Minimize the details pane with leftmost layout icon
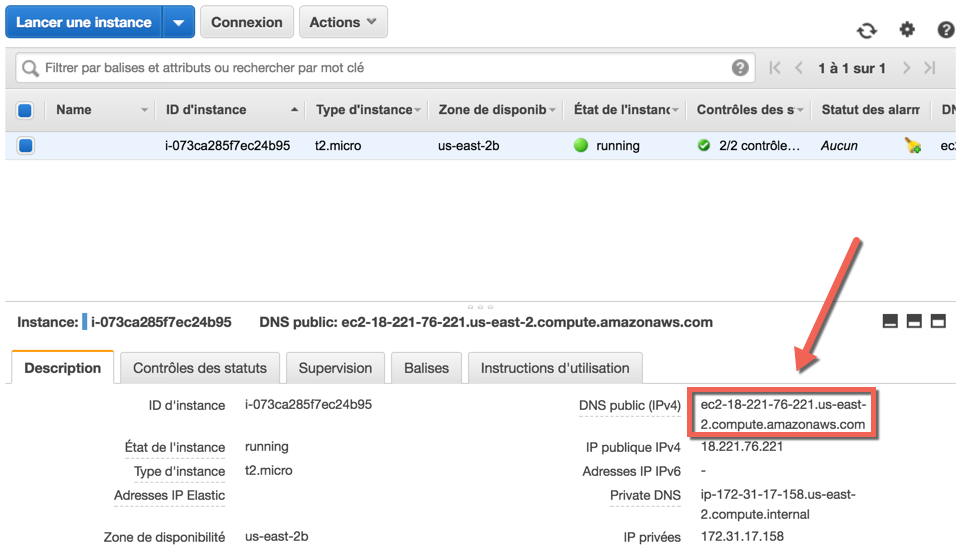This screenshot has height=546, width=962. point(890,321)
